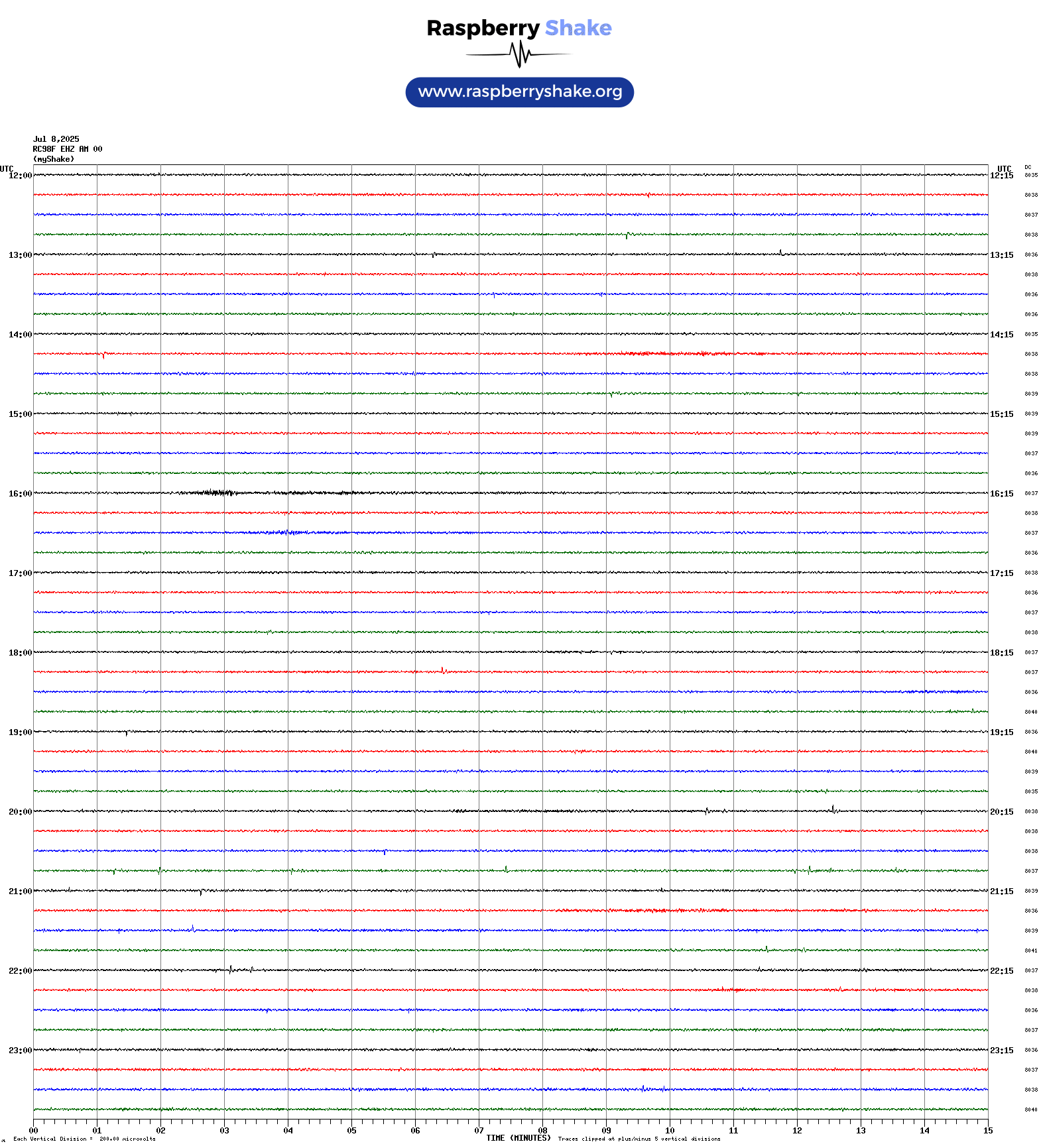
Task: Click the '09' minute tick label on the bottom axis
Action: 606,1131
